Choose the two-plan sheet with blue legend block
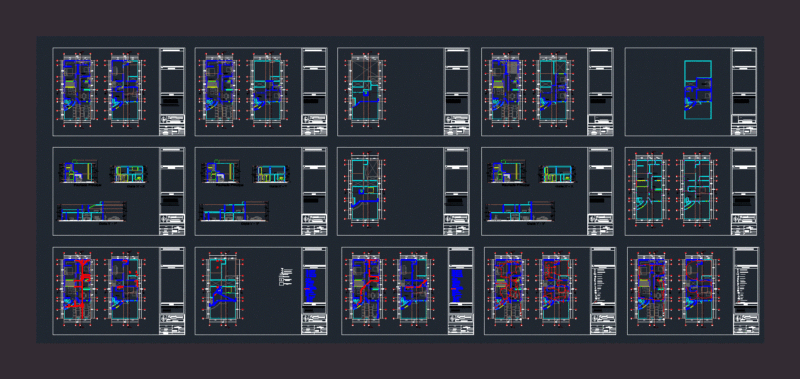 pos(408,291)
